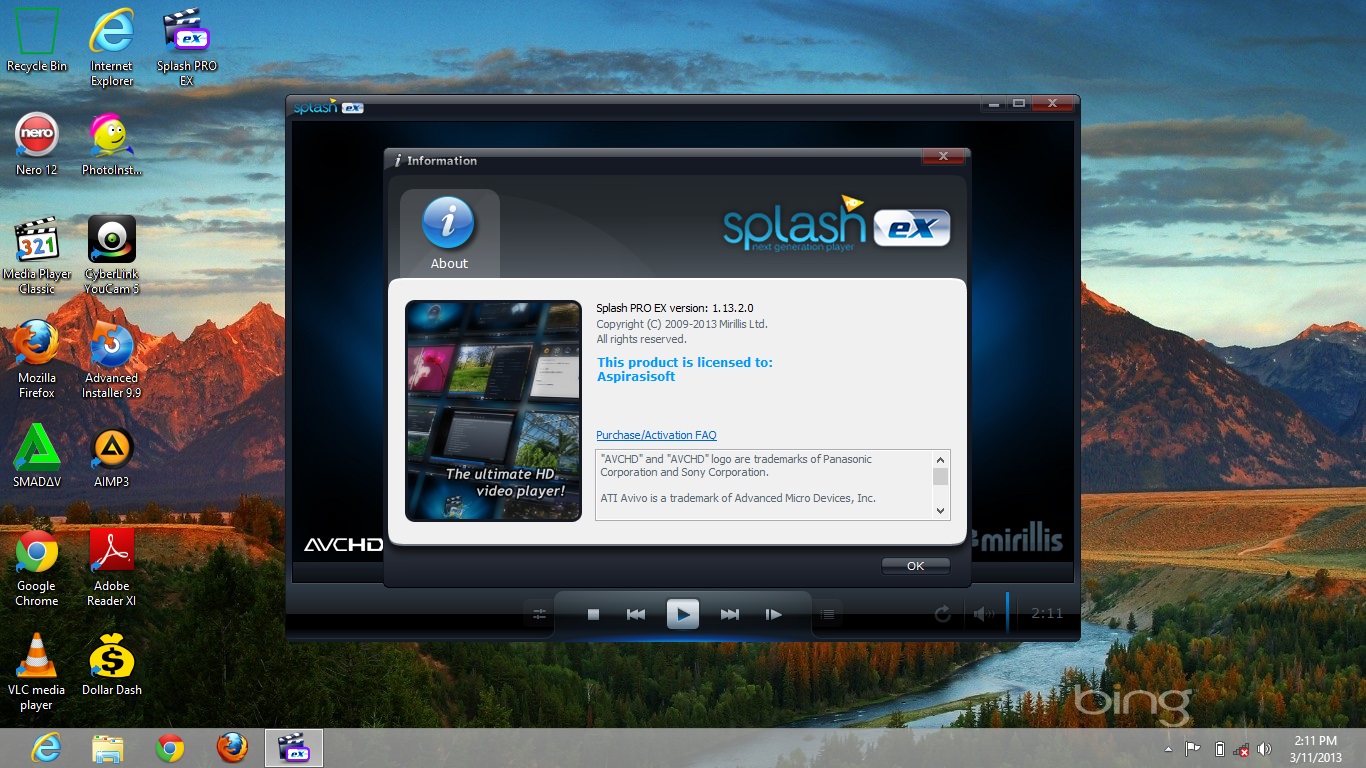Open the system volume tray icon
The image size is (1366, 768).
pos(1265,749)
